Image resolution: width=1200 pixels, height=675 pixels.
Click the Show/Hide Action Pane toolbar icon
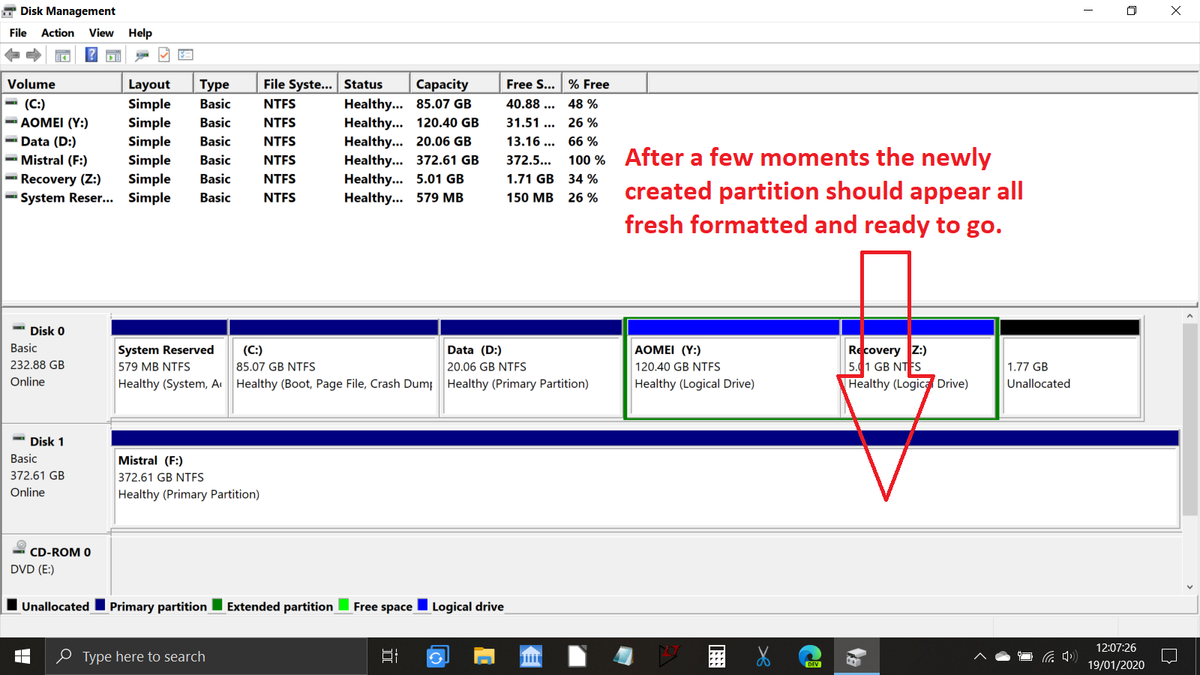tap(113, 55)
